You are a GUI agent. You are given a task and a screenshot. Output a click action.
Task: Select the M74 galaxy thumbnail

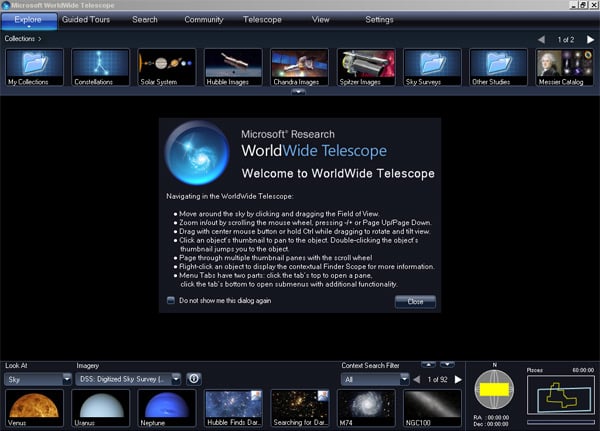point(366,408)
